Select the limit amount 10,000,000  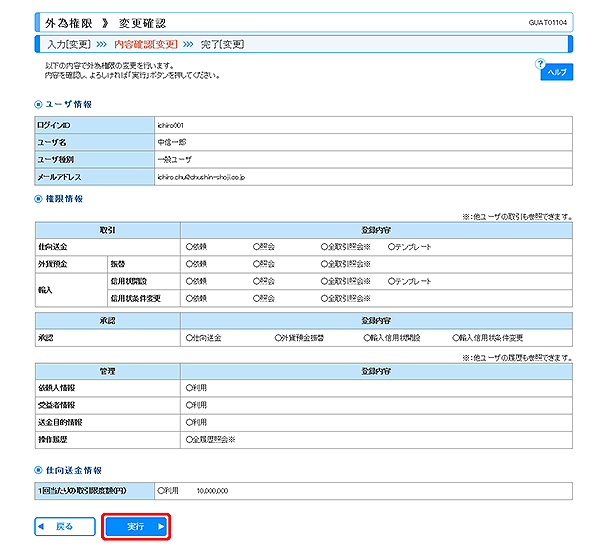tap(212, 491)
